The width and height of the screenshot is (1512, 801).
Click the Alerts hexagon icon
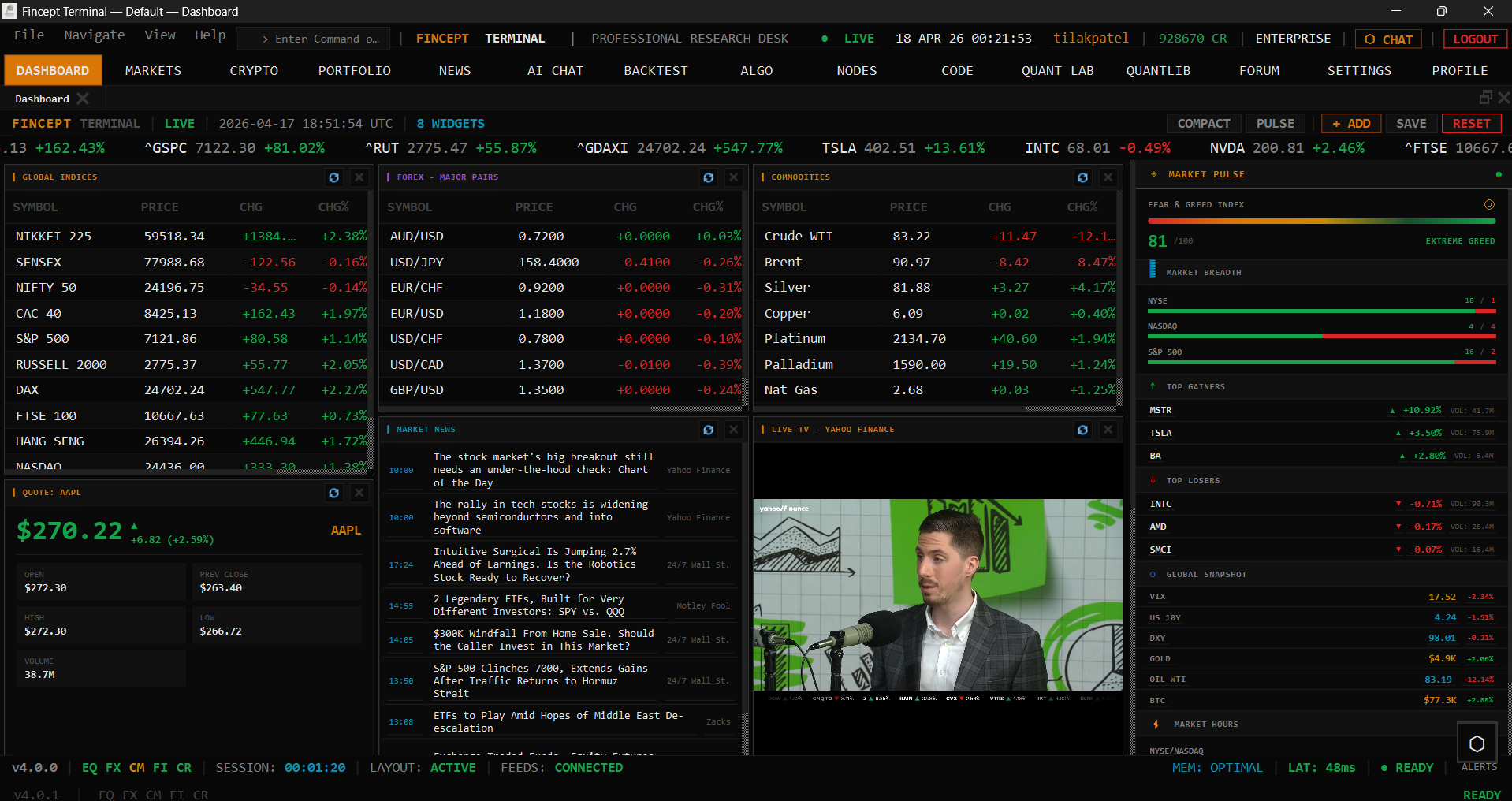click(x=1477, y=742)
